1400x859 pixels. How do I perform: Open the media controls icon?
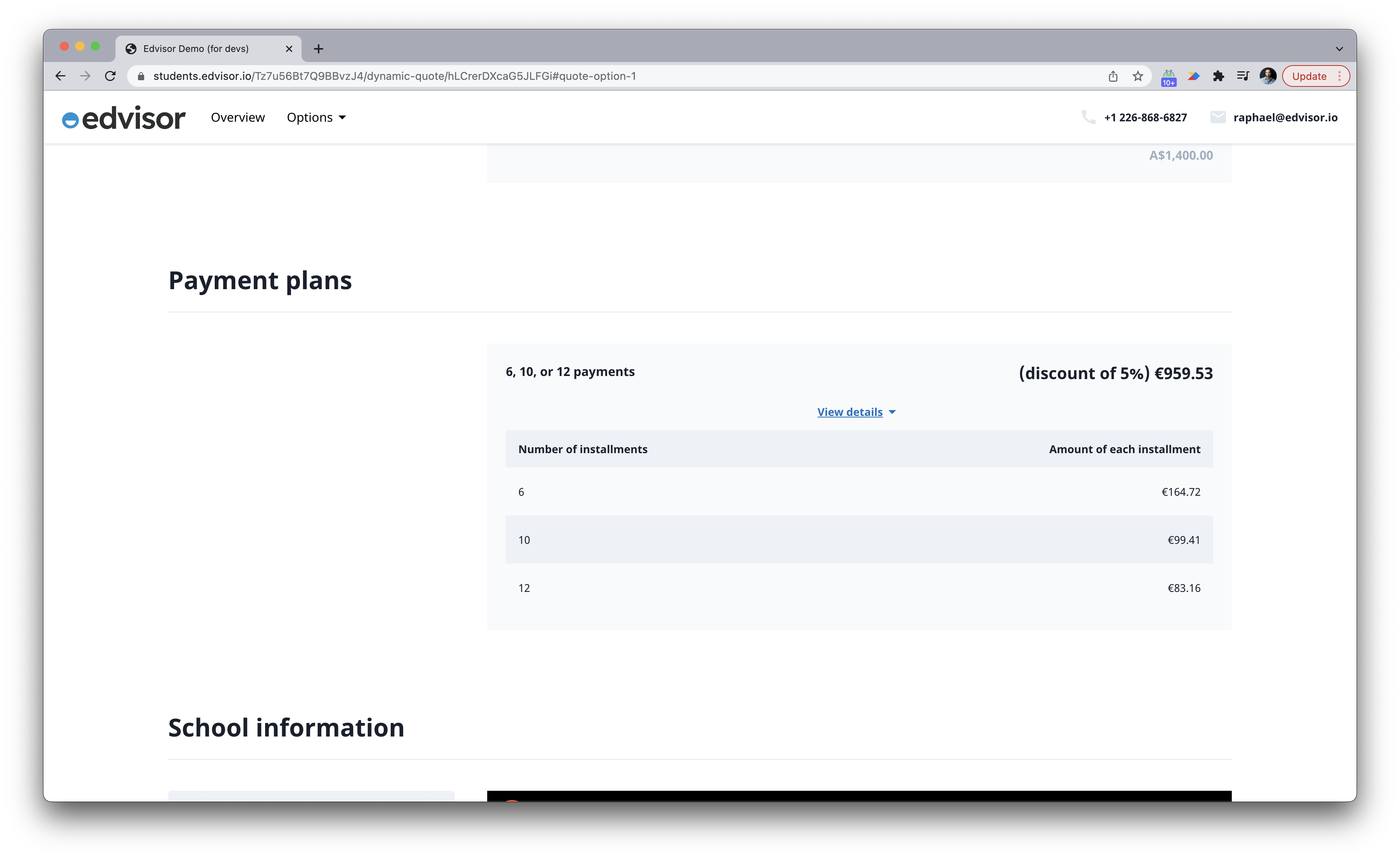pos(1243,76)
